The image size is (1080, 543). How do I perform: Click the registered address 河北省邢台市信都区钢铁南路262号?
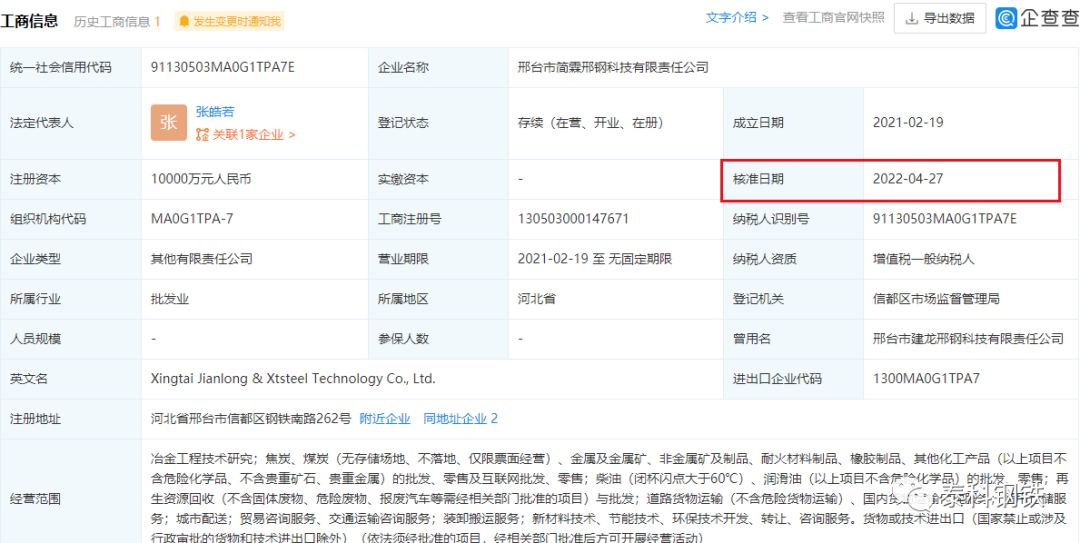[251, 419]
